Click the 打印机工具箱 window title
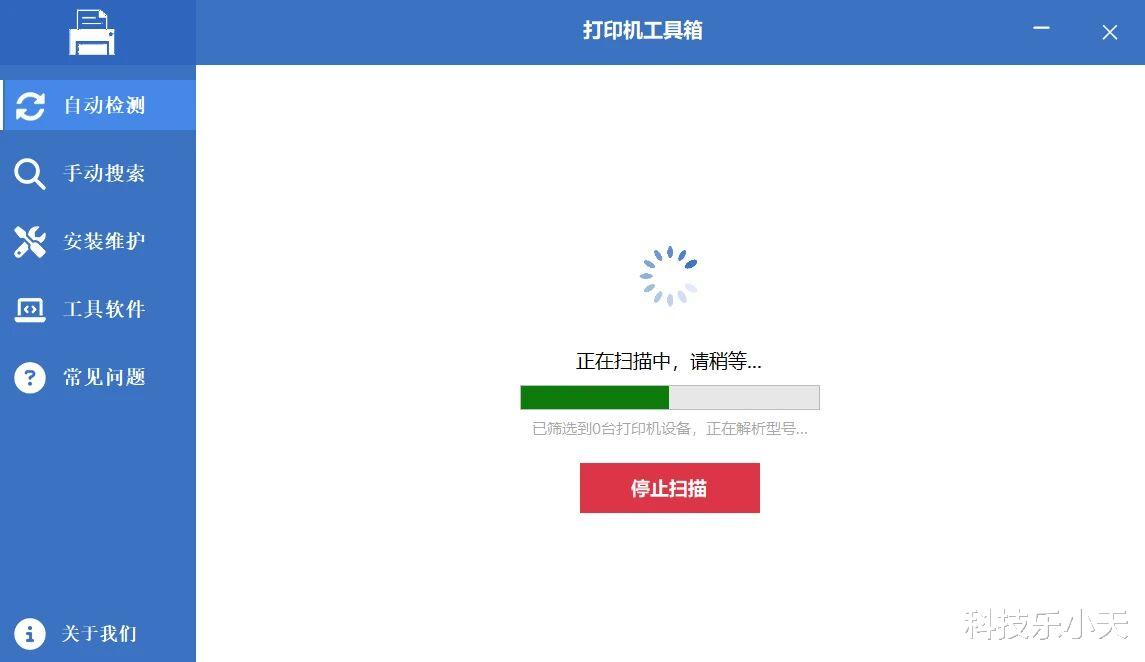 pyautogui.click(x=643, y=31)
